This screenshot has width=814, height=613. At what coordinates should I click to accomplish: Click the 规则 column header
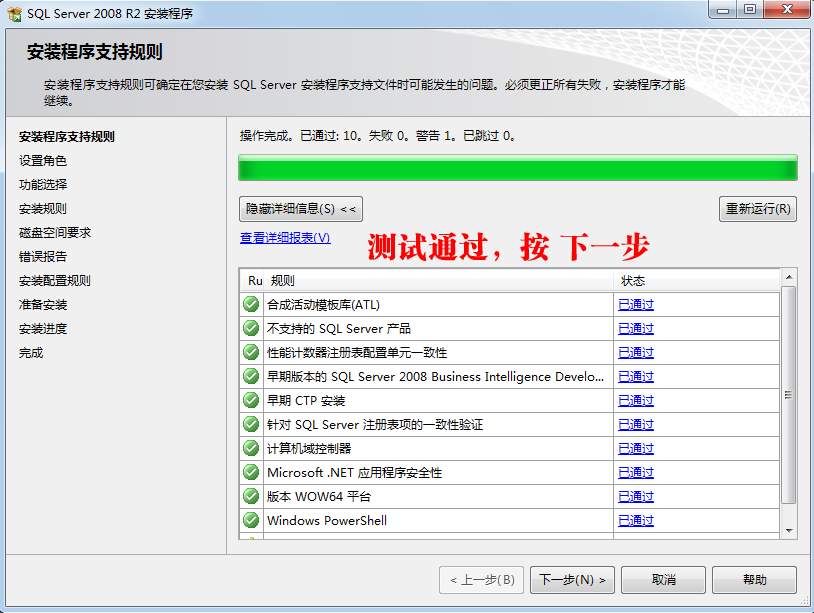(x=283, y=281)
